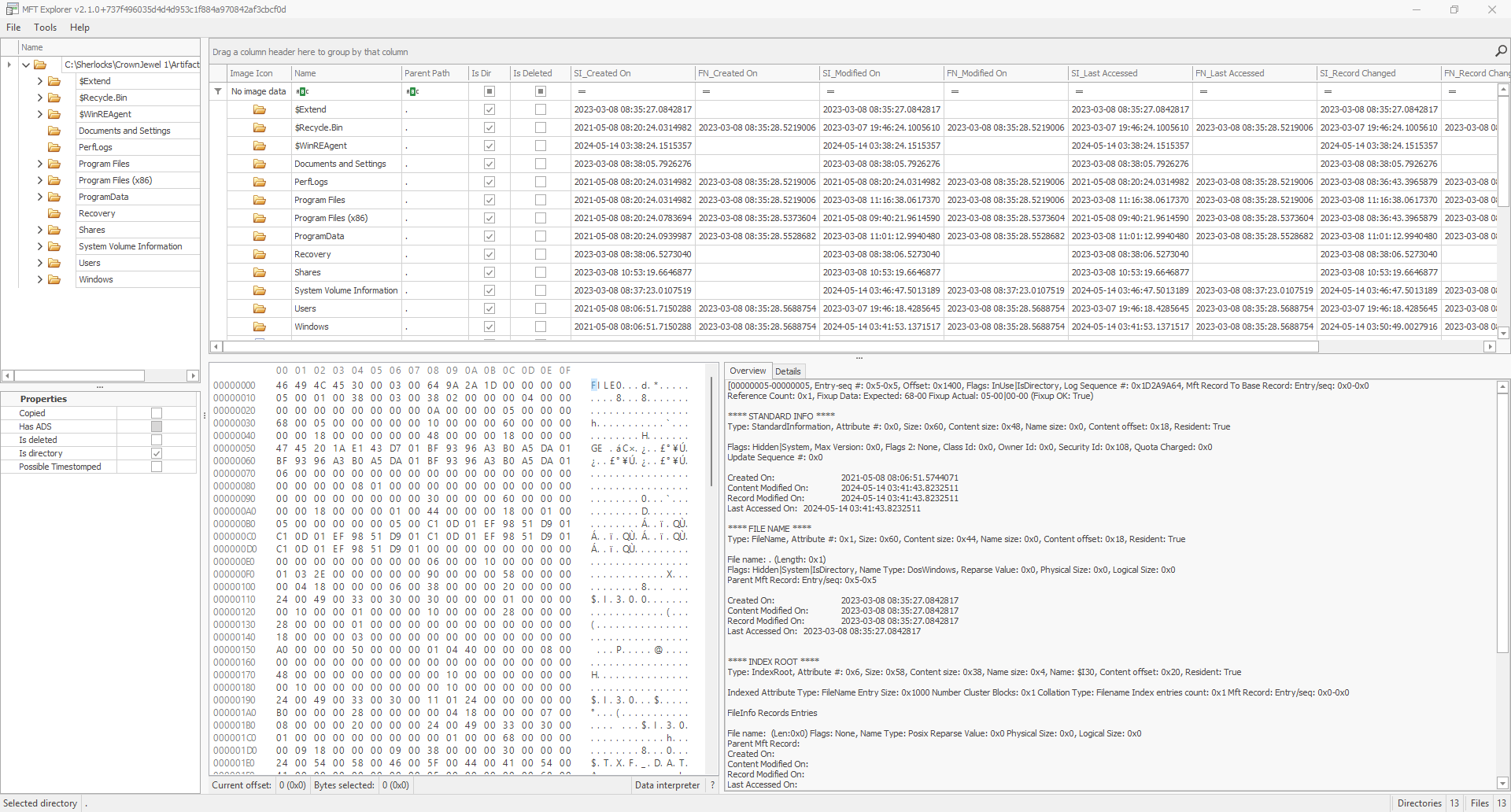This screenshot has height=812, width=1511.
Task: Expand the Windows tree node
Action: pyautogui.click(x=40, y=279)
